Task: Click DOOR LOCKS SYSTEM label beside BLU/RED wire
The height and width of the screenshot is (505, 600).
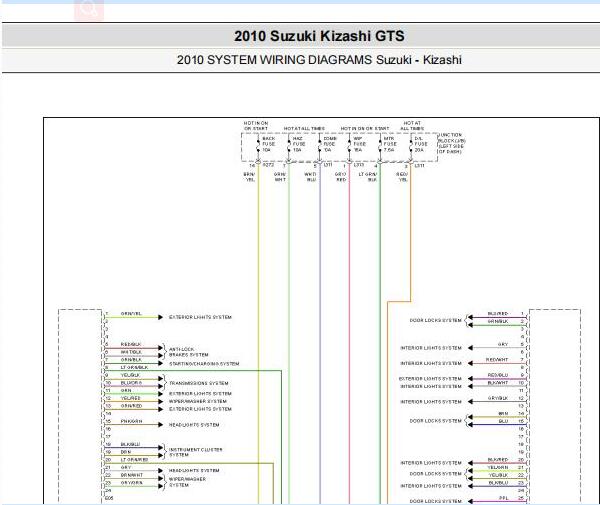Action: pos(435,320)
